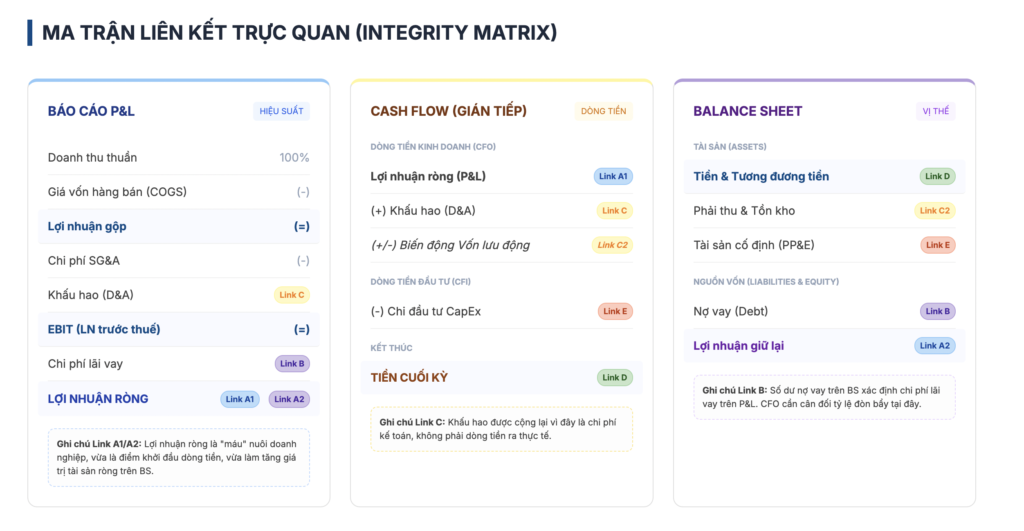The height and width of the screenshot is (531, 1024).
Task: Click the Link A2 badge beside Lợi nhuận giữ lại
Action: click(934, 346)
